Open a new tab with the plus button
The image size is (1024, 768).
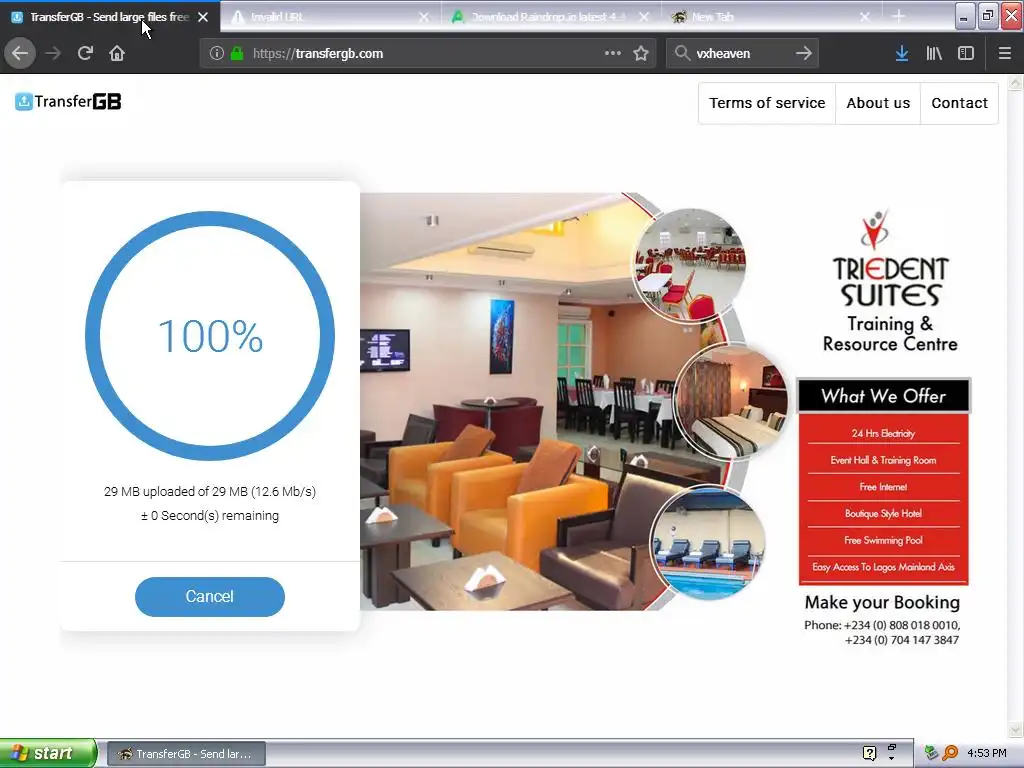(899, 16)
